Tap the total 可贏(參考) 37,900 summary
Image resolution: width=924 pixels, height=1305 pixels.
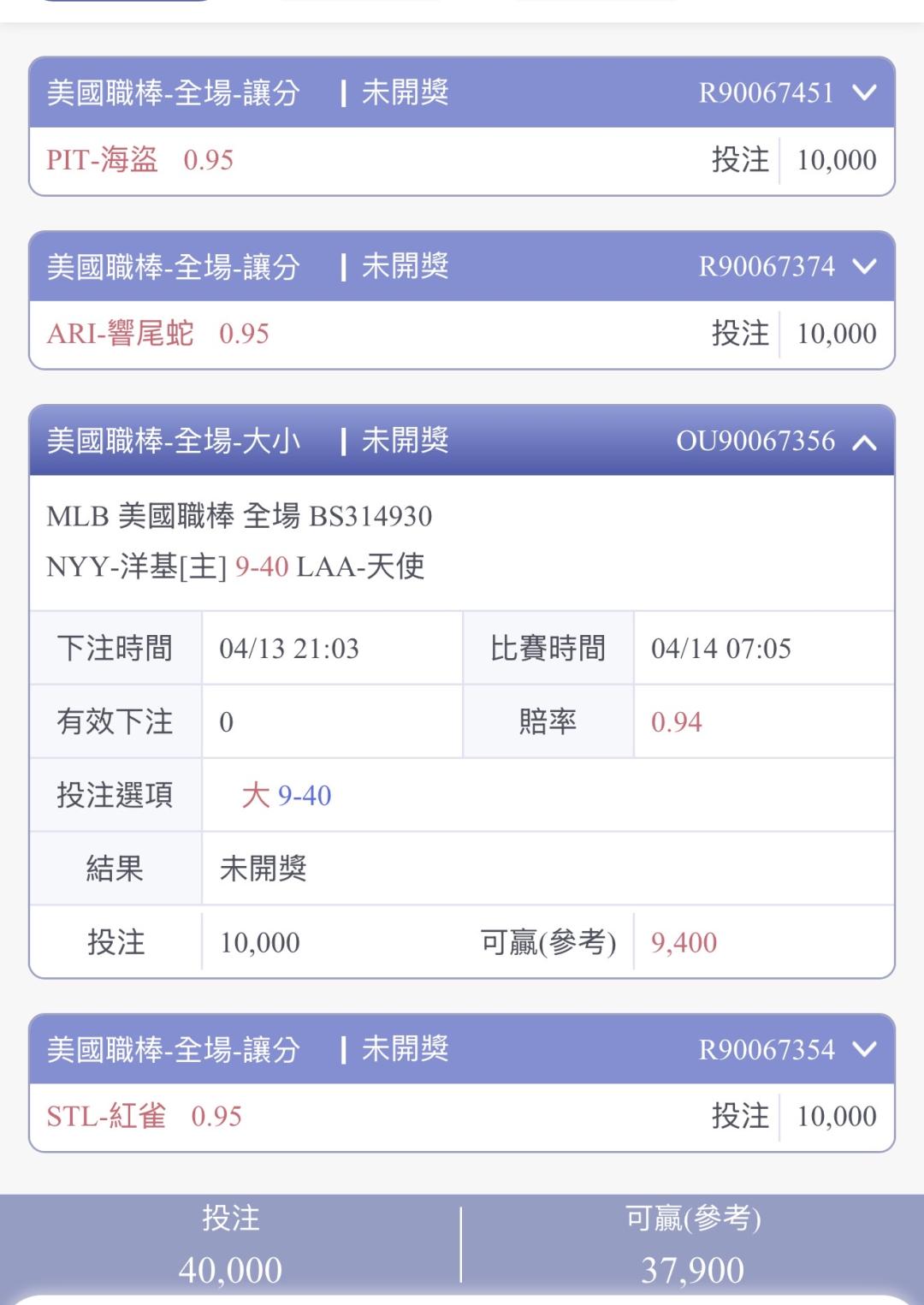pos(692,1246)
